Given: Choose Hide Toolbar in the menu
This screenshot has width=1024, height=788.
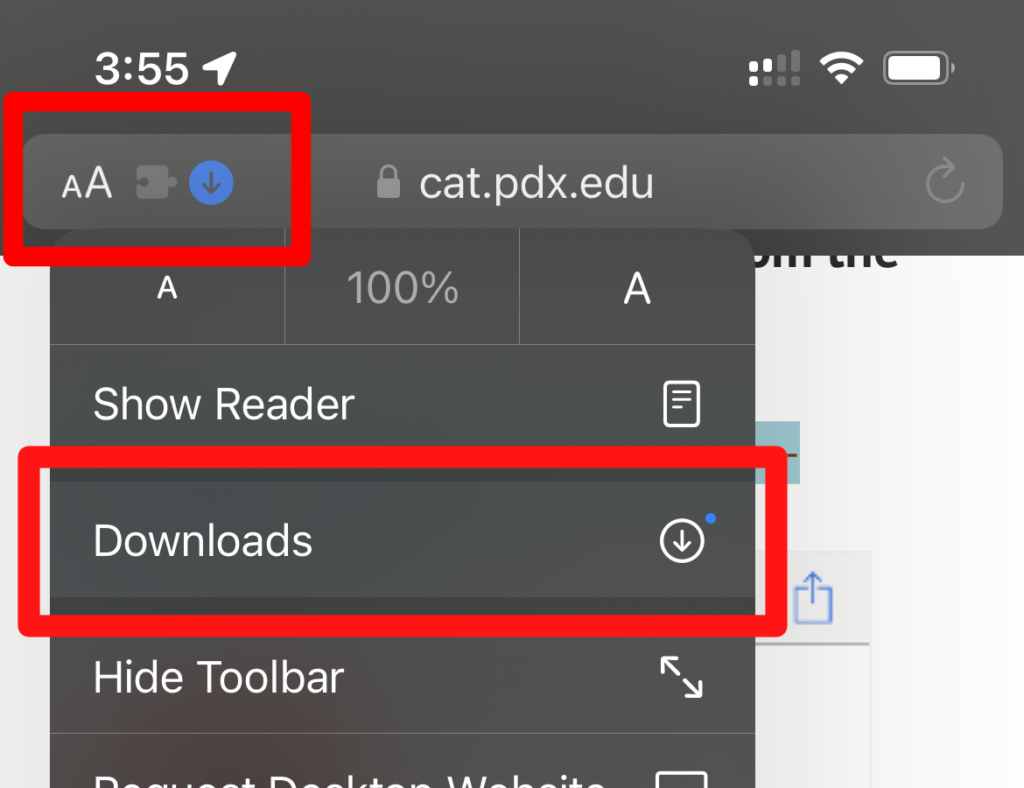Looking at the screenshot, I should [219, 678].
